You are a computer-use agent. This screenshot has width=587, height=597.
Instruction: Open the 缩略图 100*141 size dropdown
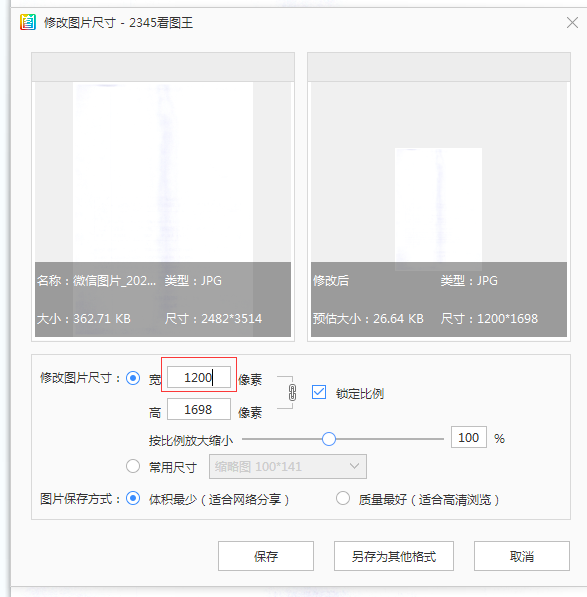tap(288, 466)
